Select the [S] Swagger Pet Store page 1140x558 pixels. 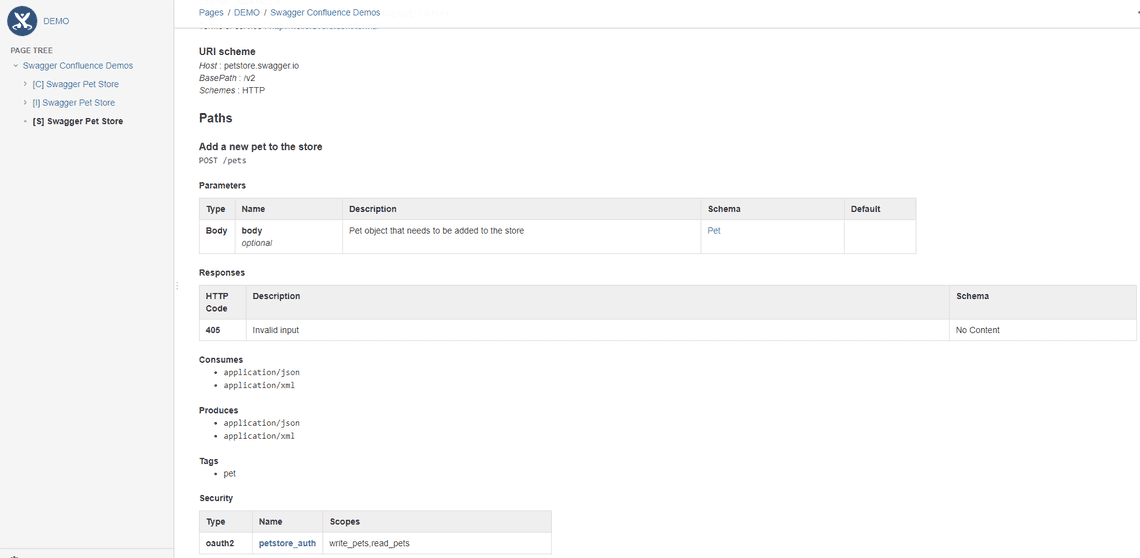click(x=78, y=121)
